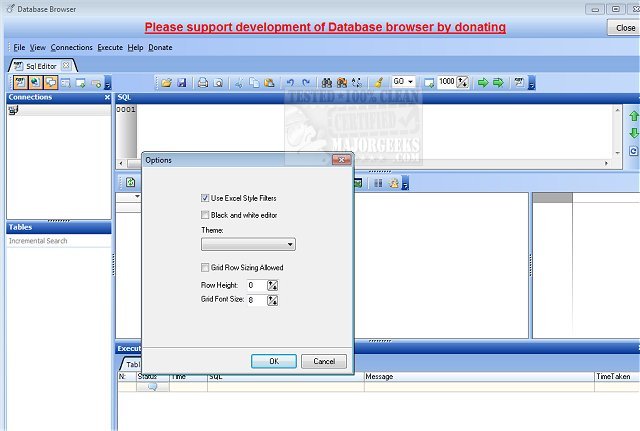Undo last edit in SQL editor
The width and height of the screenshot is (640, 431).
[290, 83]
